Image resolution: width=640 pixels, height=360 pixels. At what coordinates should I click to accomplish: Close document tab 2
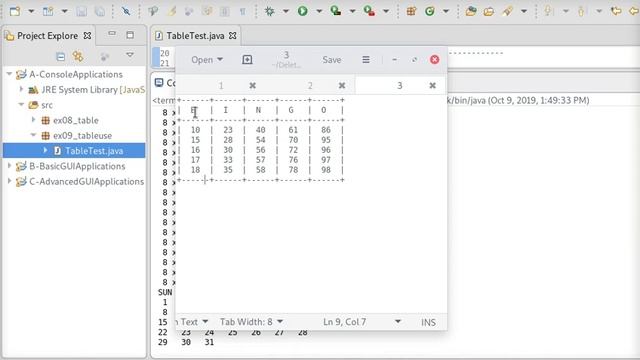click(342, 86)
